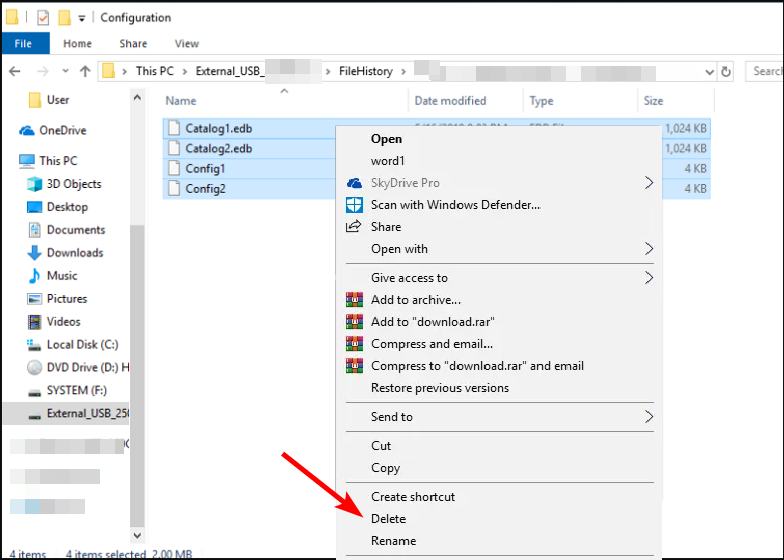This screenshot has height=560, width=784.
Task: Open Local Disk (C:) in navigation pane
Action: pos(72,344)
